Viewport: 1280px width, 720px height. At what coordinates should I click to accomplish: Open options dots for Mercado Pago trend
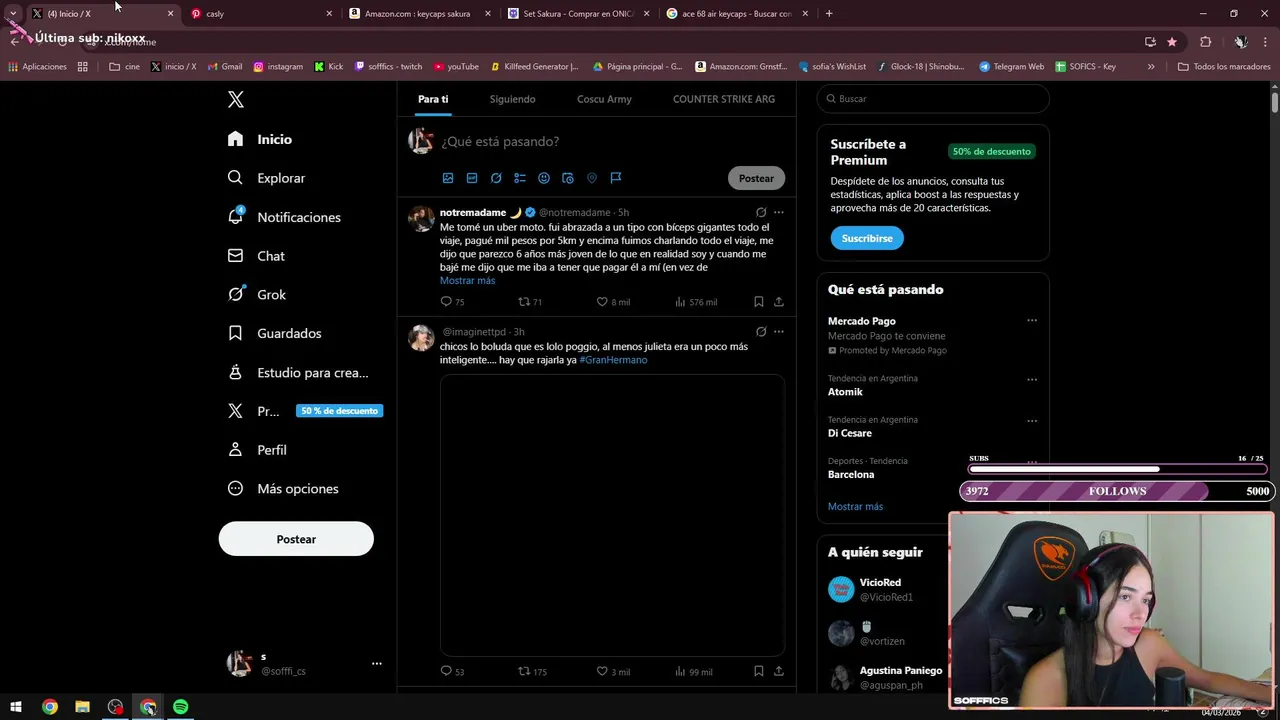click(1032, 321)
